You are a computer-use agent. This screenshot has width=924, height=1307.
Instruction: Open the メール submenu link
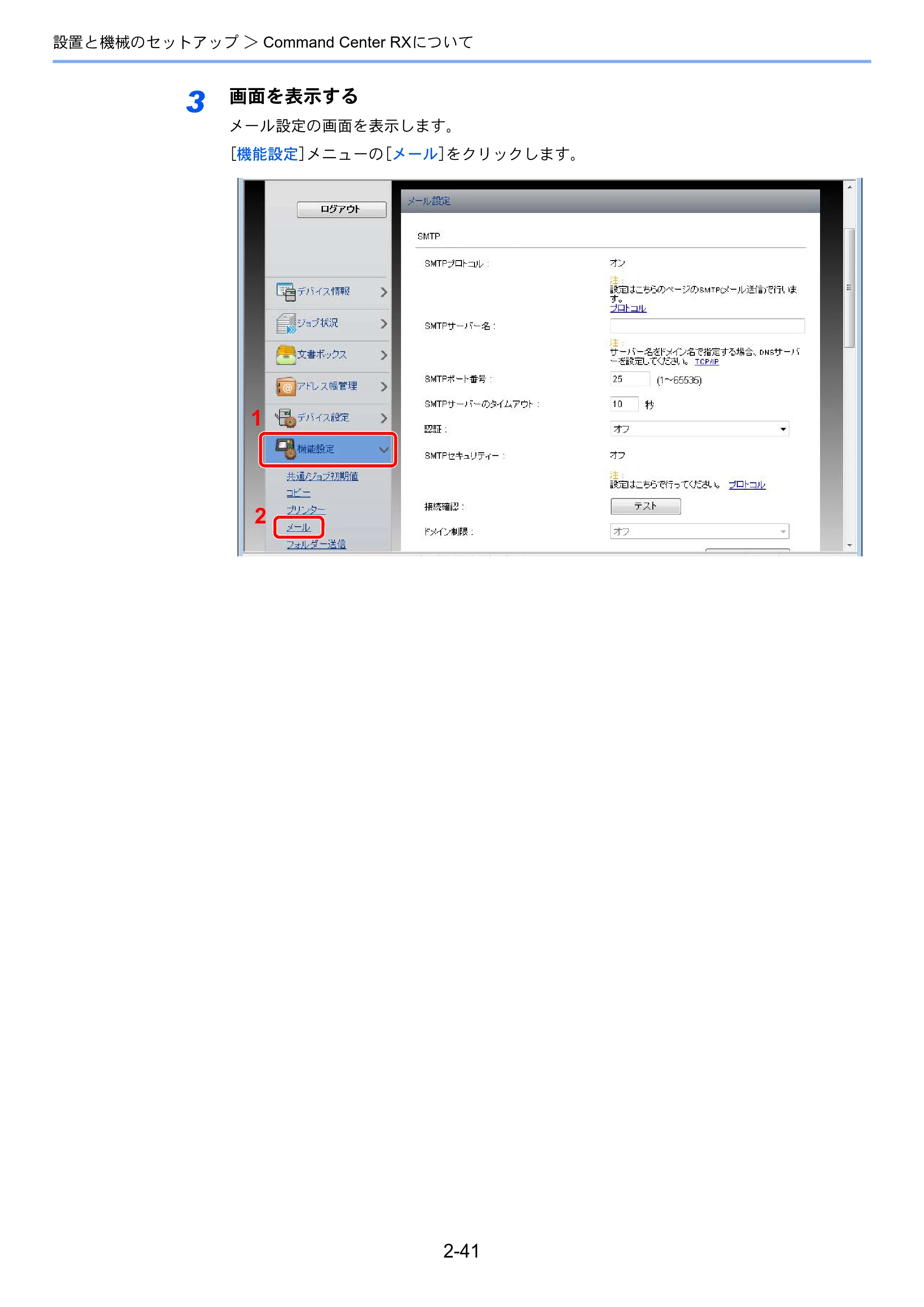click(x=298, y=528)
